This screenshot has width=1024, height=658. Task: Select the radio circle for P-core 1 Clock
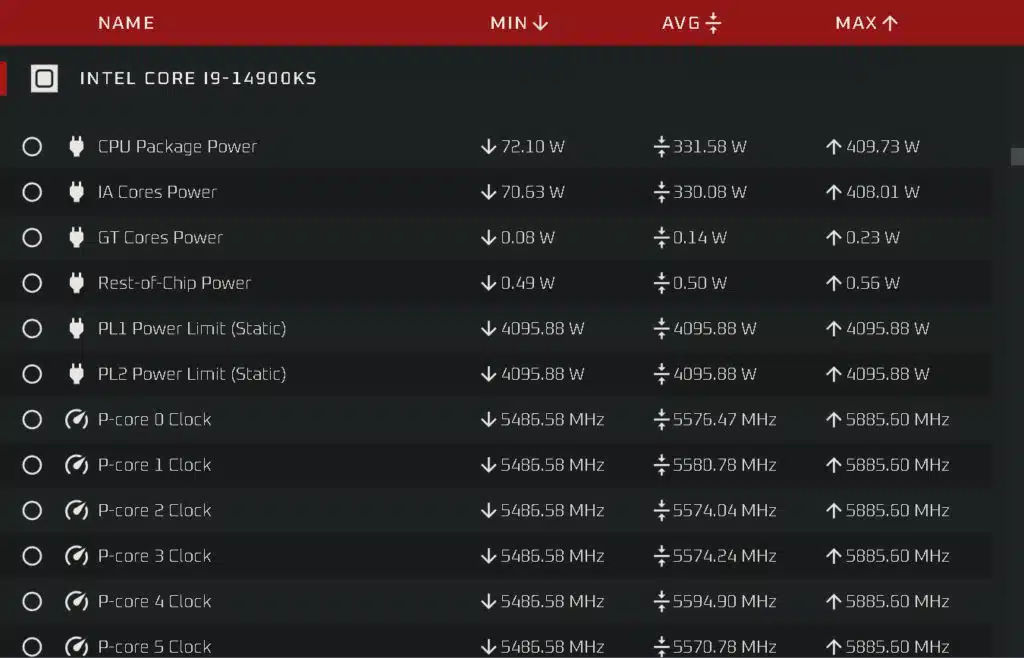pyautogui.click(x=32, y=465)
